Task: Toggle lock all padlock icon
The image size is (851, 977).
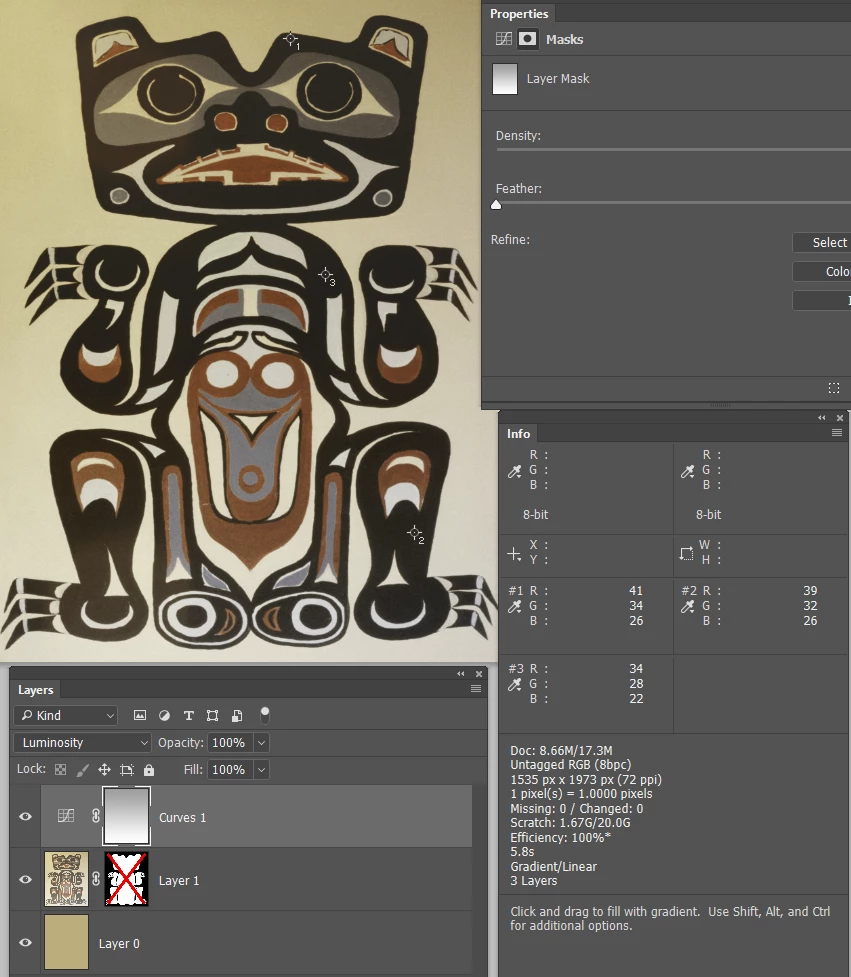Action: (149, 770)
